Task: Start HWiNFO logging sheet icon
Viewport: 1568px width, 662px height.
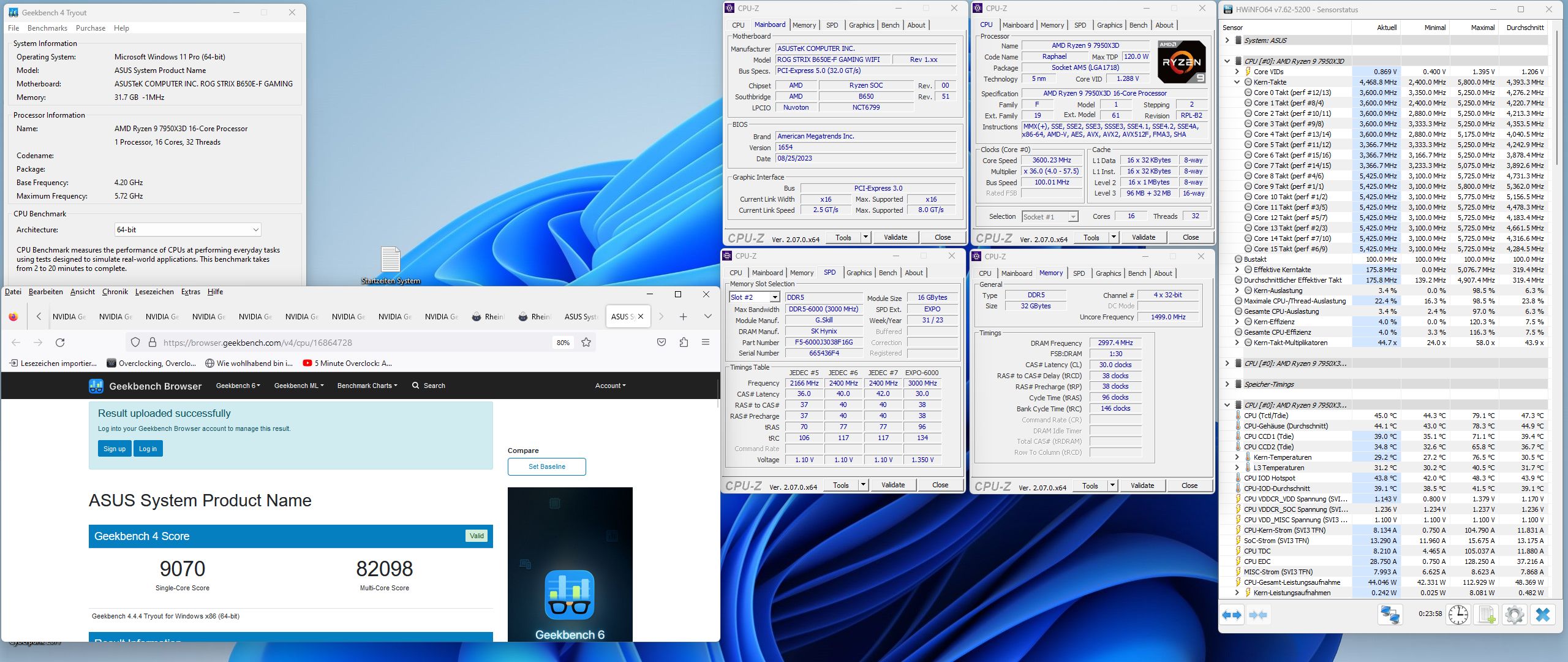Action: pyautogui.click(x=1487, y=614)
